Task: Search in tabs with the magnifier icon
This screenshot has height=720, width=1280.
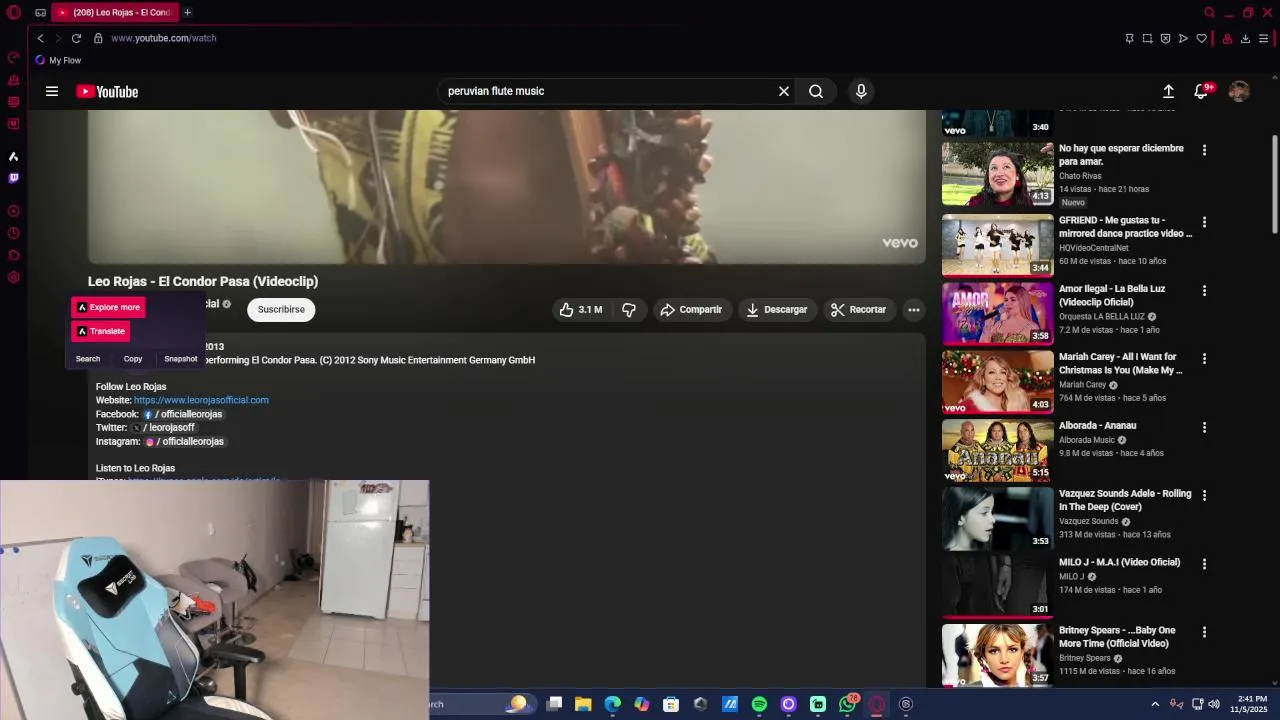Action: [x=1209, y=13]
